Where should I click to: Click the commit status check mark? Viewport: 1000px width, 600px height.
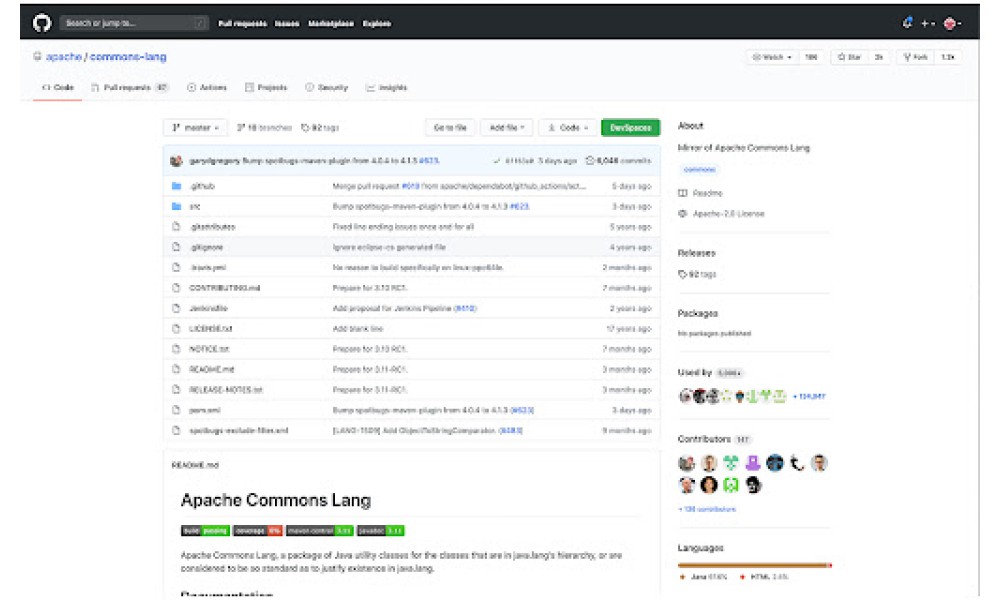pyautogui.click(x=497, y=161)
